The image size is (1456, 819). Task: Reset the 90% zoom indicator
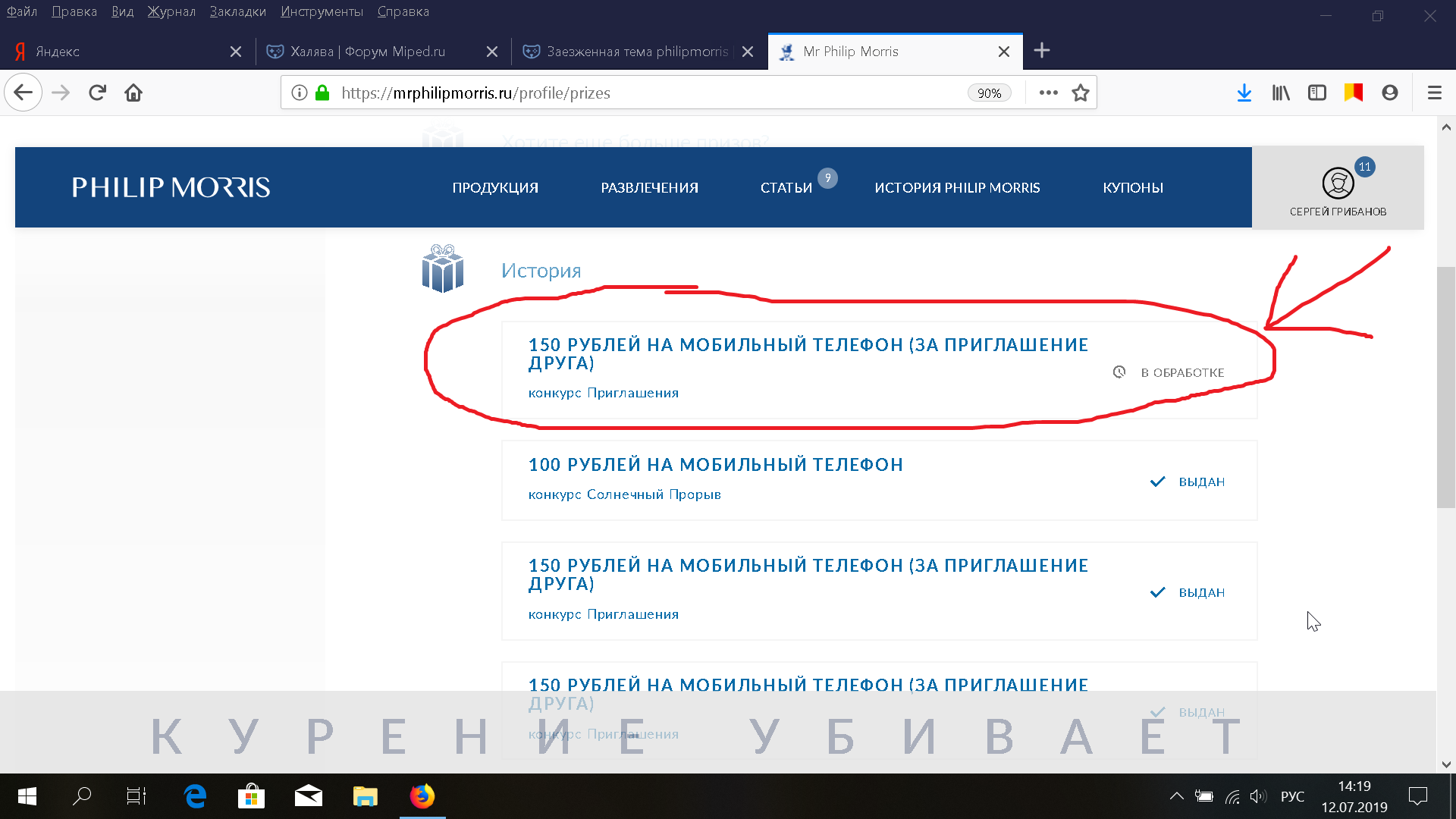pyautogui.click(x=989, y=93)
